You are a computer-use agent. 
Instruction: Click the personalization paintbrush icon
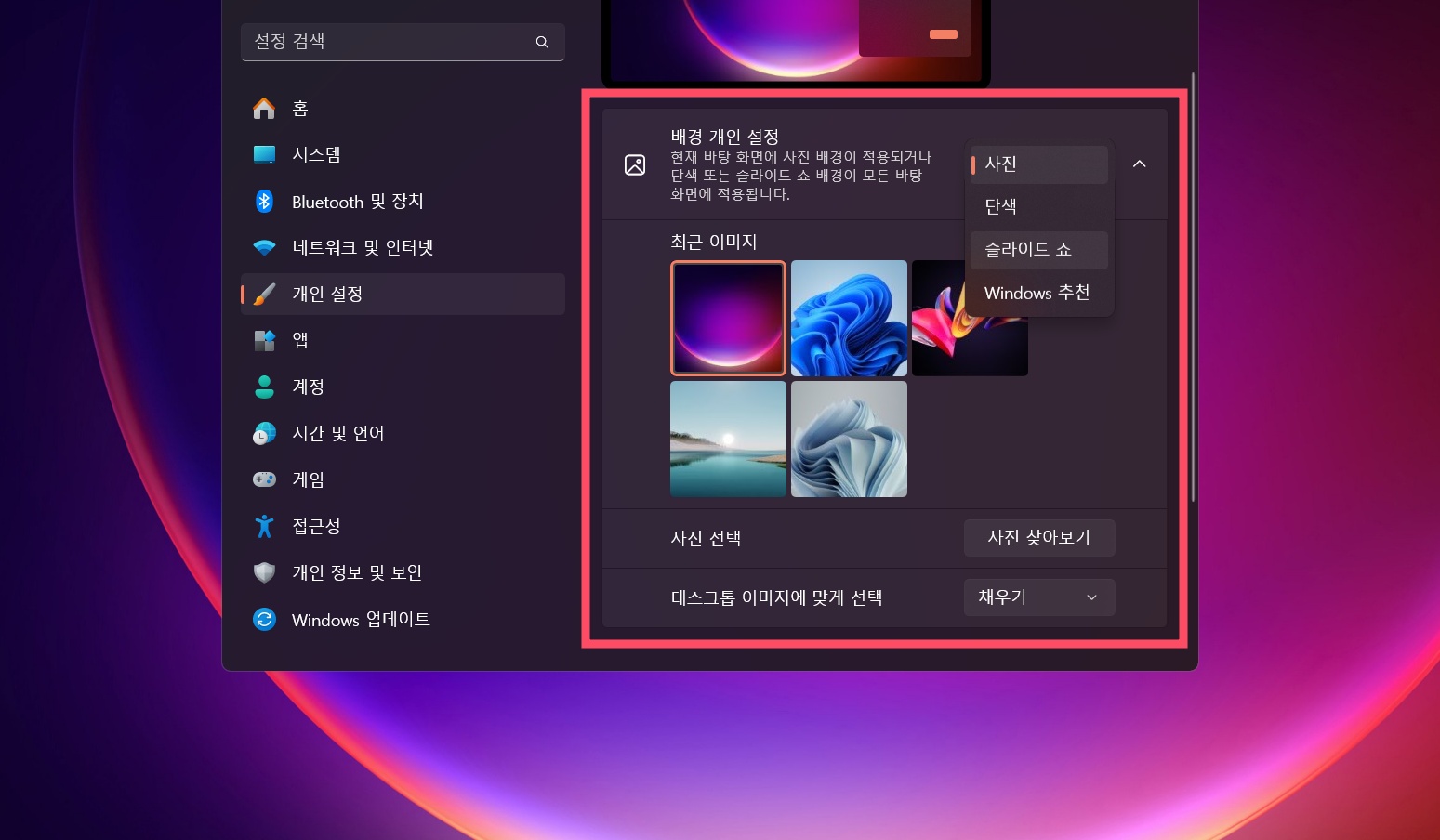(x=264, y=294)
